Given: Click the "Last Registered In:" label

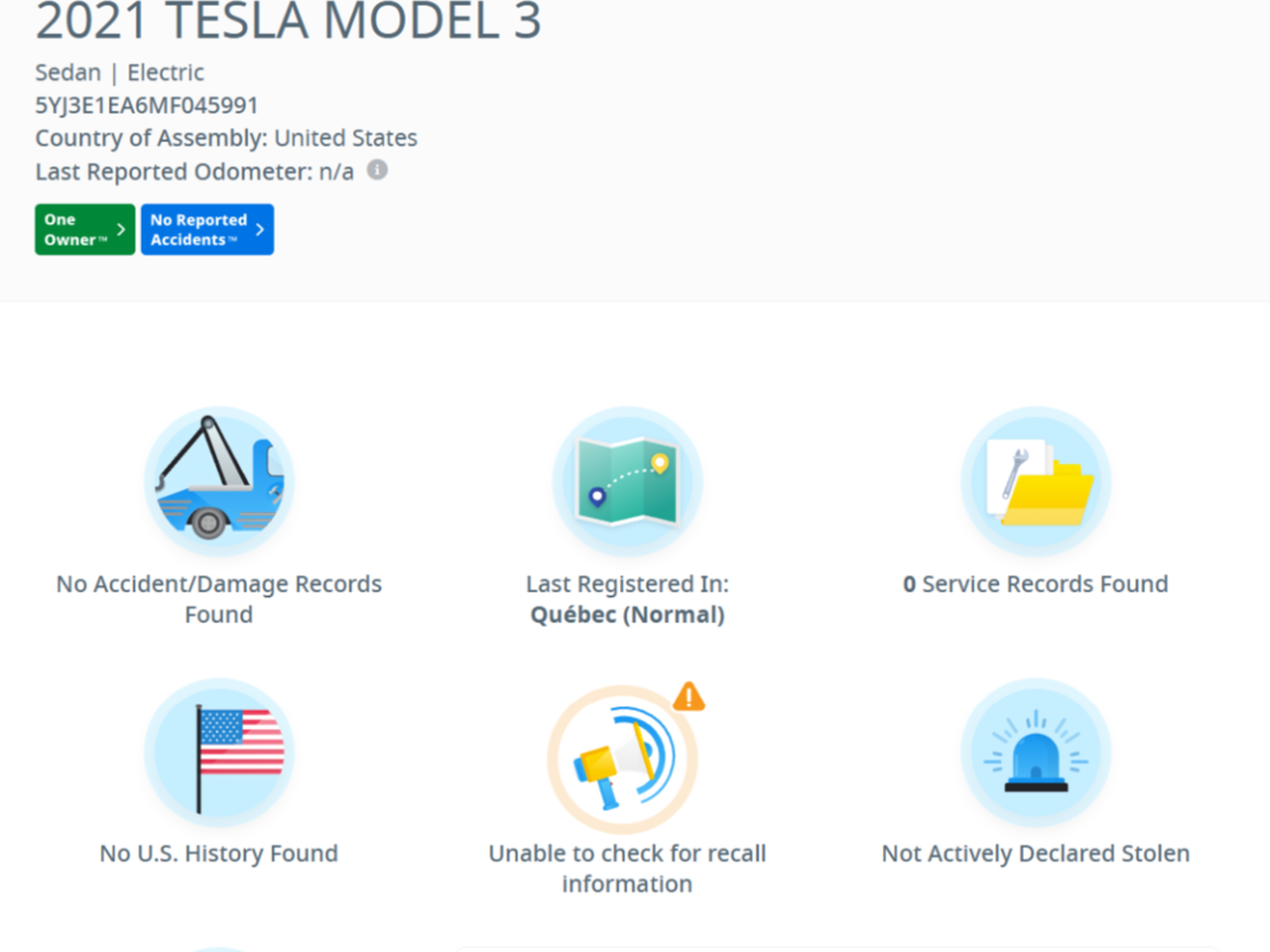Looking at the screenshot, I should 627,584.
